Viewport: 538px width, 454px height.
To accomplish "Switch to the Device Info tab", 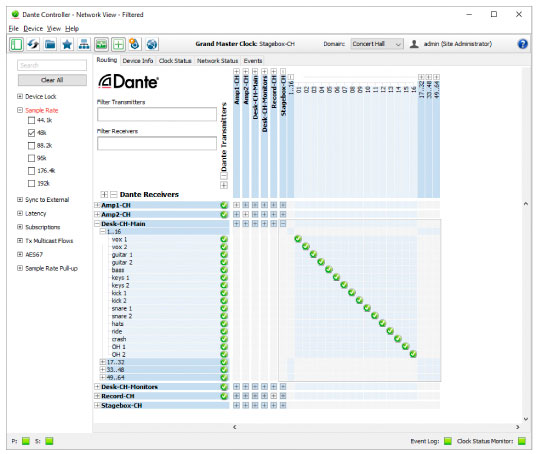I will click(138, 61).
